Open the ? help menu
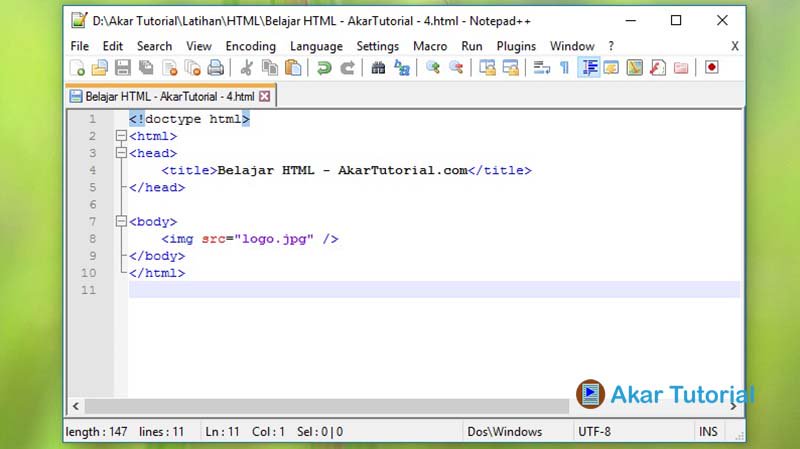800x449 pixels. [x=611, y=46]
